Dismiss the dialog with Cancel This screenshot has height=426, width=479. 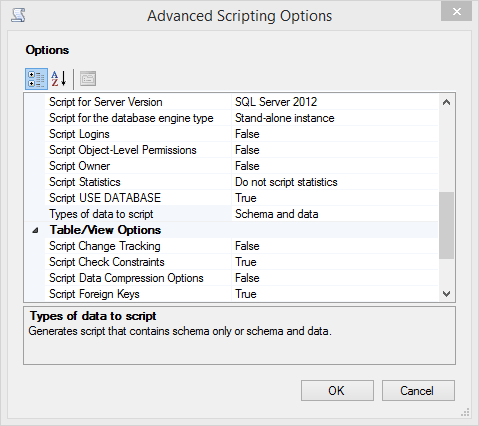click(x=418, y=390)
